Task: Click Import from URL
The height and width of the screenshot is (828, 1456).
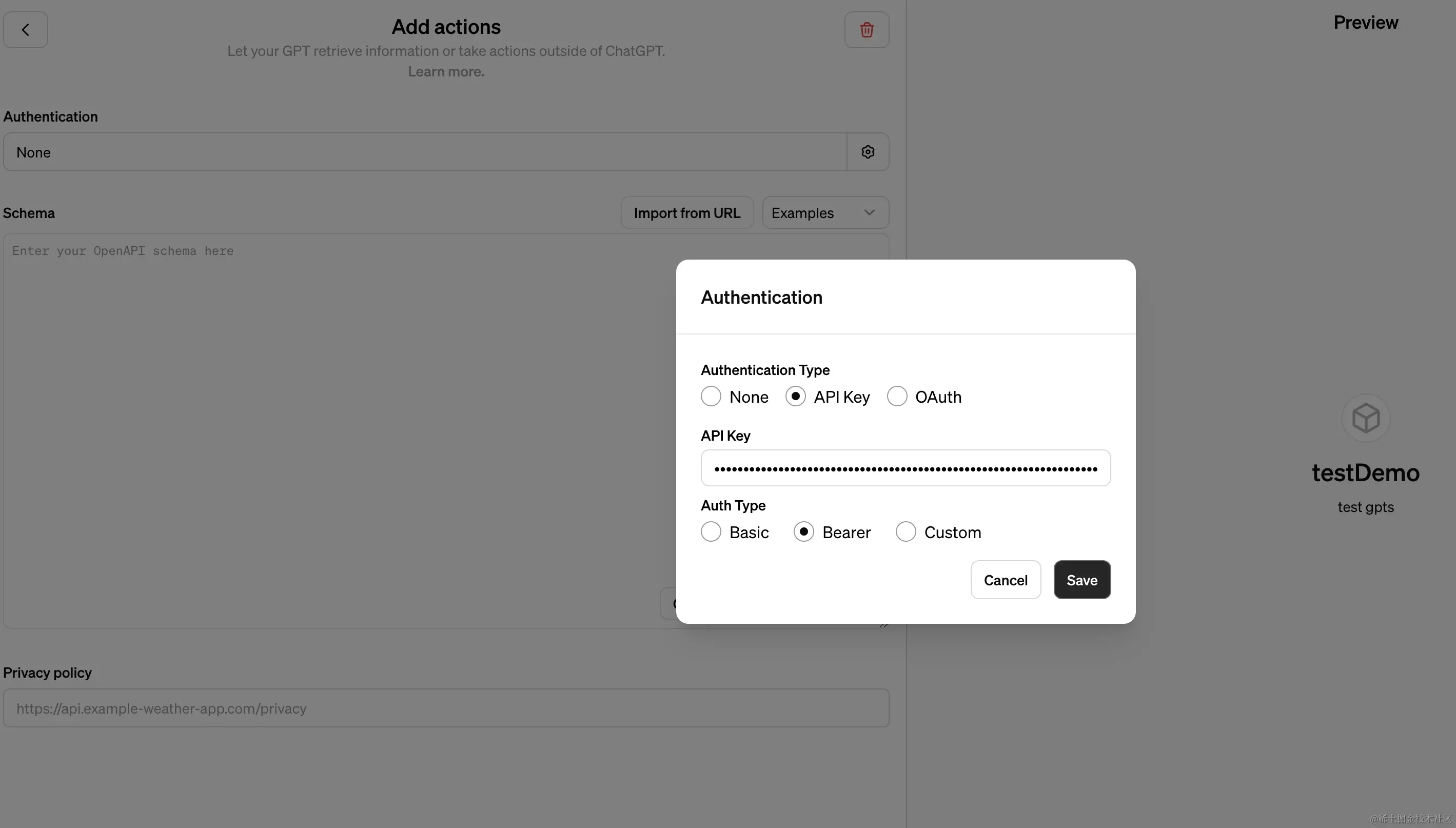Action: pos(687,212)
